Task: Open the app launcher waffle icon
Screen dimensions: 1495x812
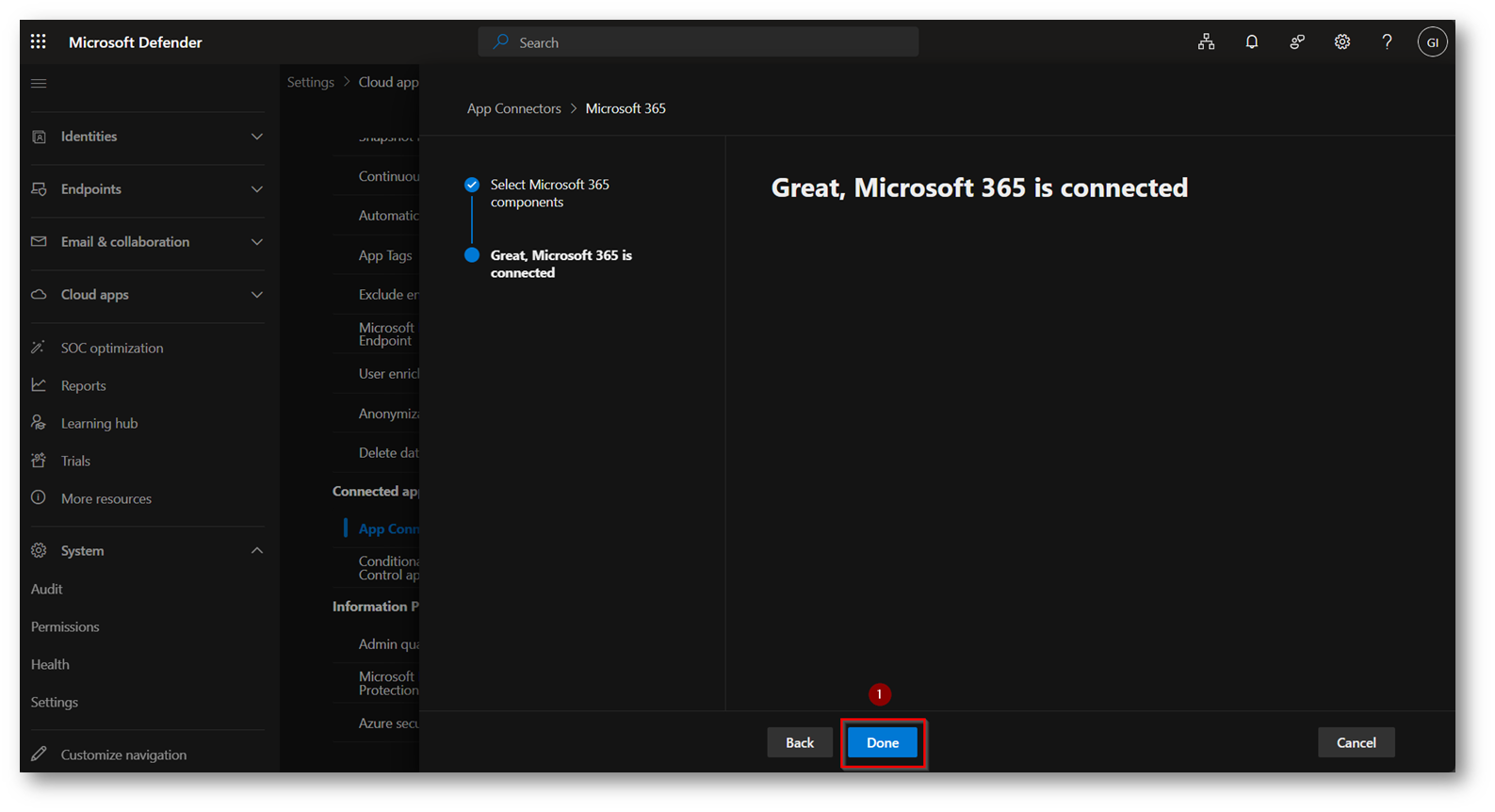Action: click(x=38, y=41)
